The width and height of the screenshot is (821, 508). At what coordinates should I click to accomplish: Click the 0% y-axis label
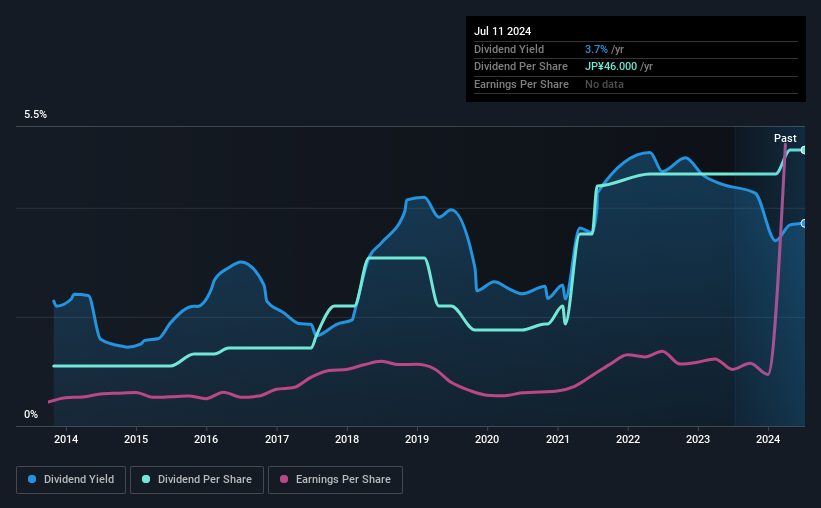tap(31, 414)
